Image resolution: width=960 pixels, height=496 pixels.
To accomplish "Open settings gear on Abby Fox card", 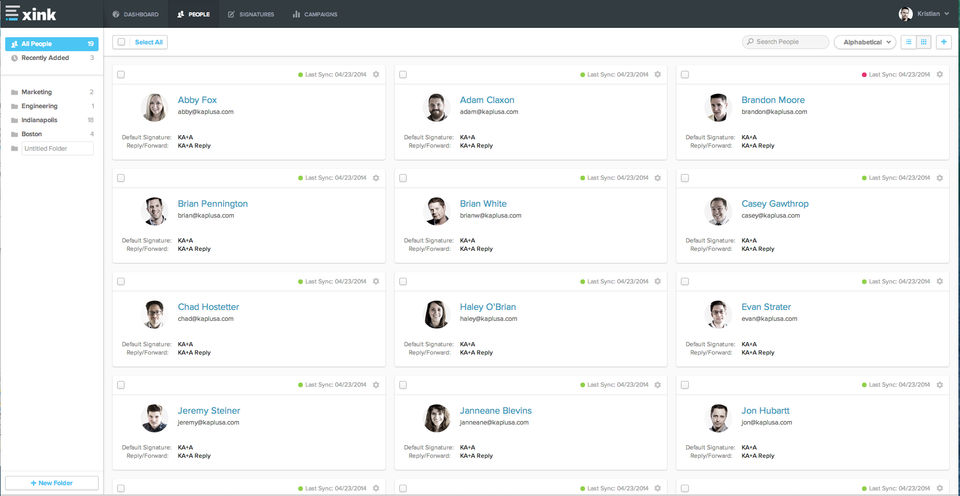I will pyautogui.click(x=376, y=75).
